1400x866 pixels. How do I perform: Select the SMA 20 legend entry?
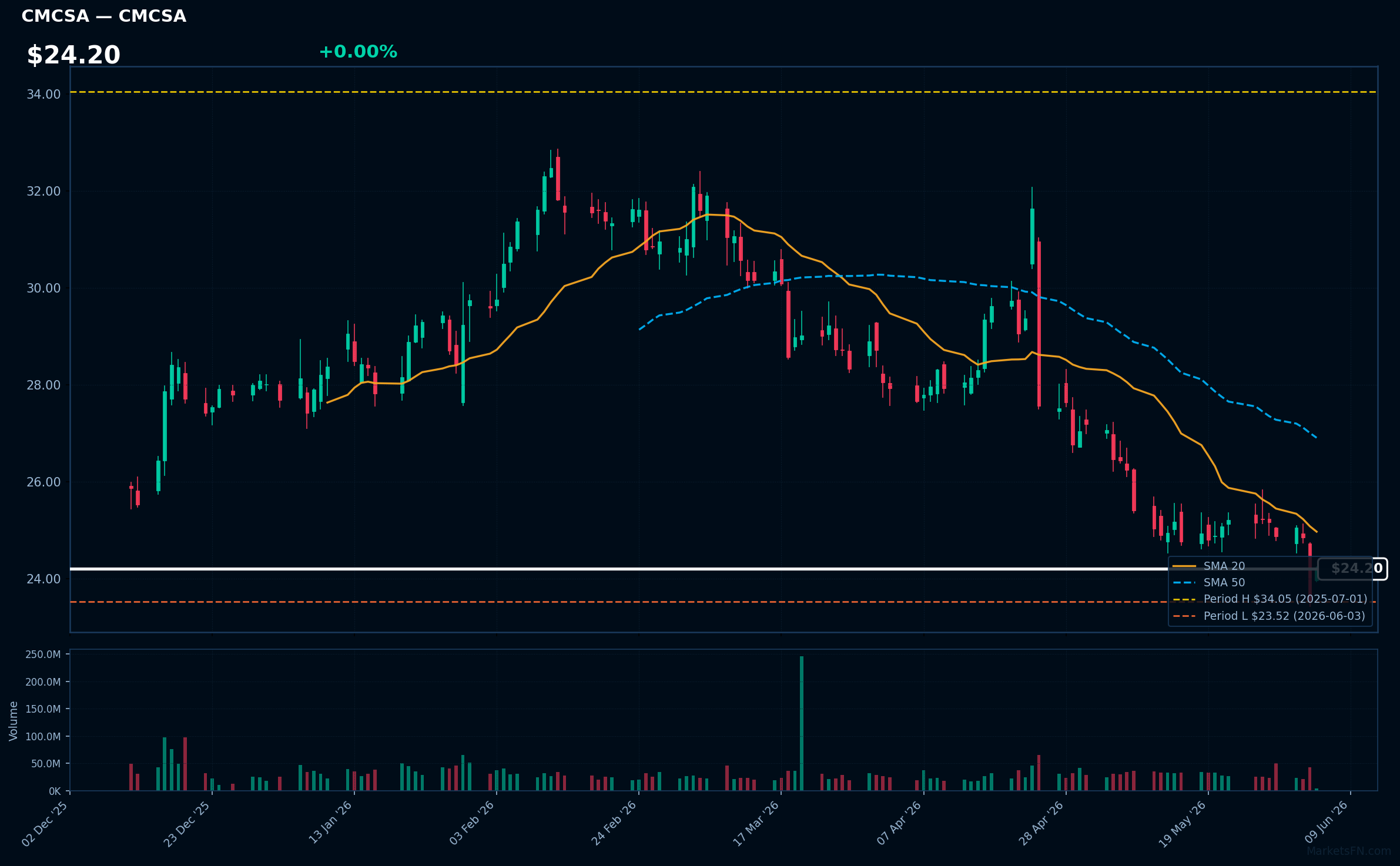point(1224,566)
